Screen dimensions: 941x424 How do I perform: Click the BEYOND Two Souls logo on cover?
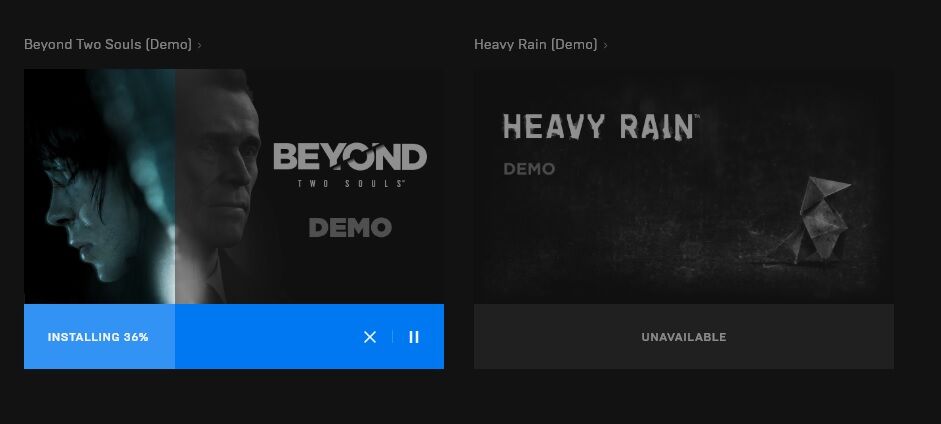(350, 165)
